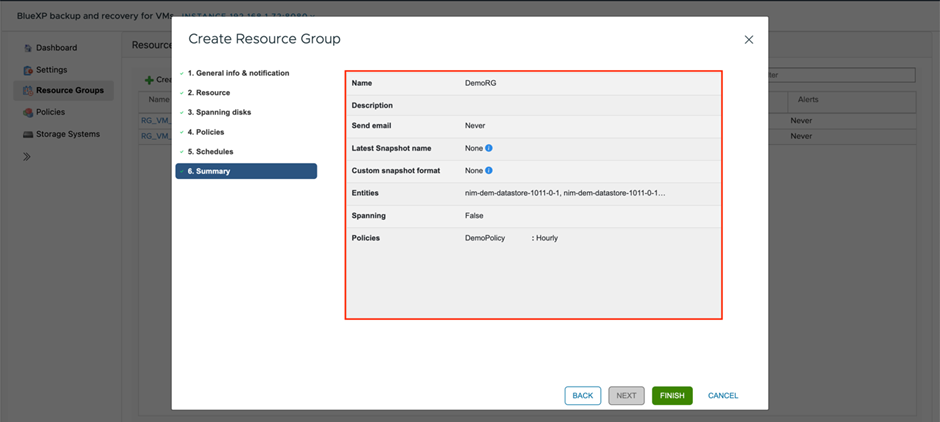
Task: Select the Resource Groups sidebar icon
Action: pos(28,91)
